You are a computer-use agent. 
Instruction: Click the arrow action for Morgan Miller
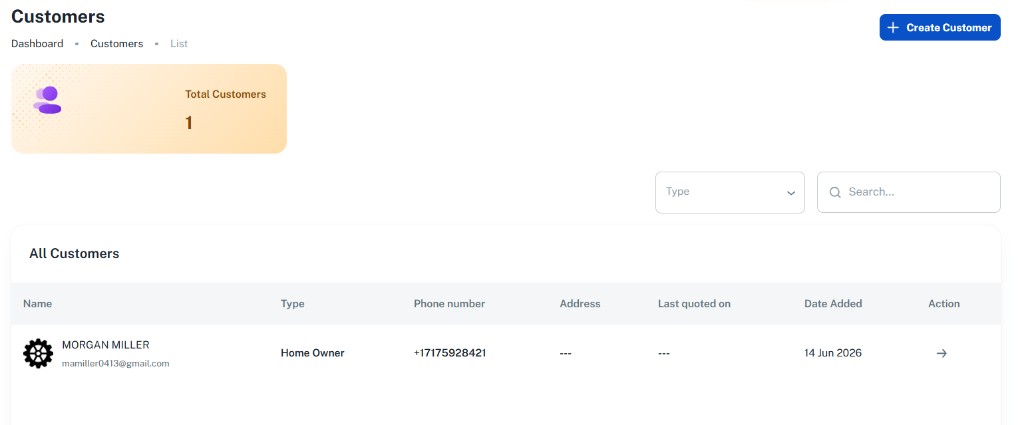(x=941, y=353)
